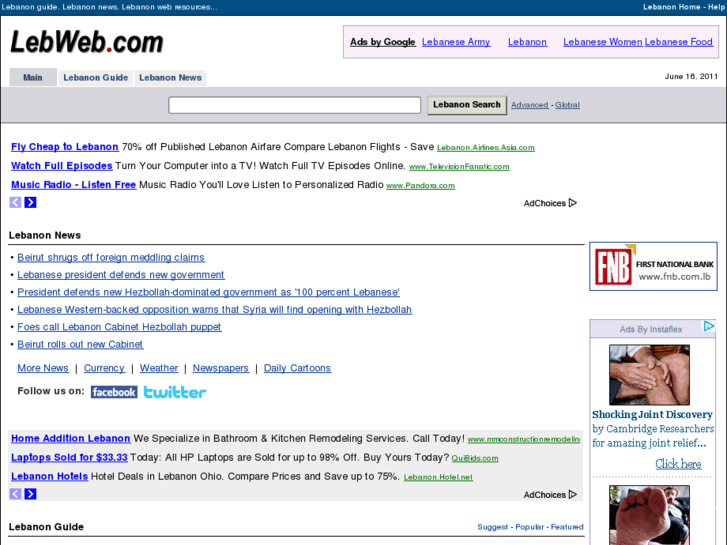
Task: Open Music Radio - Listen Free ad
Action: click(x=73, y=185)
